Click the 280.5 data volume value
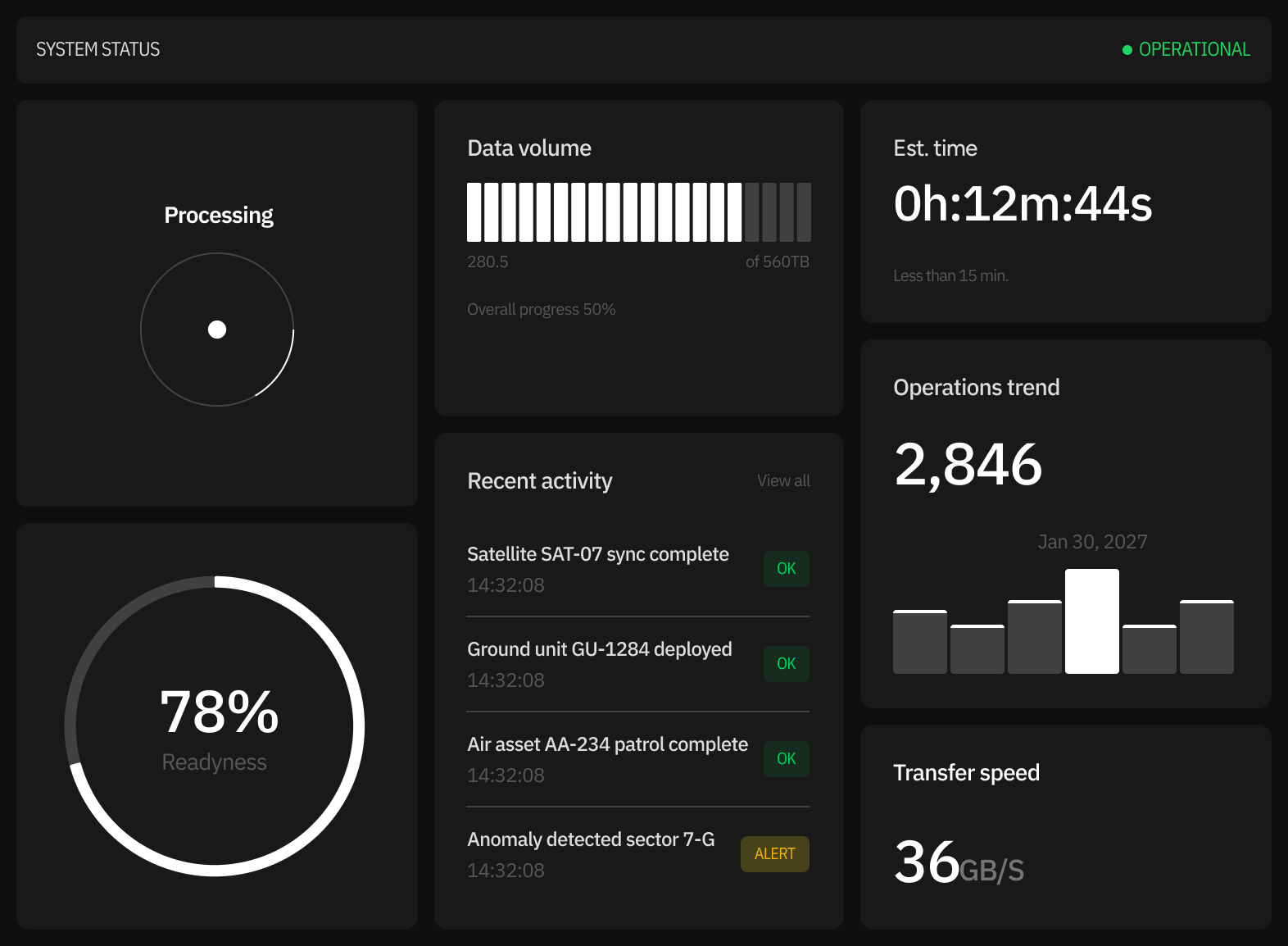 [x=488, y=262]
